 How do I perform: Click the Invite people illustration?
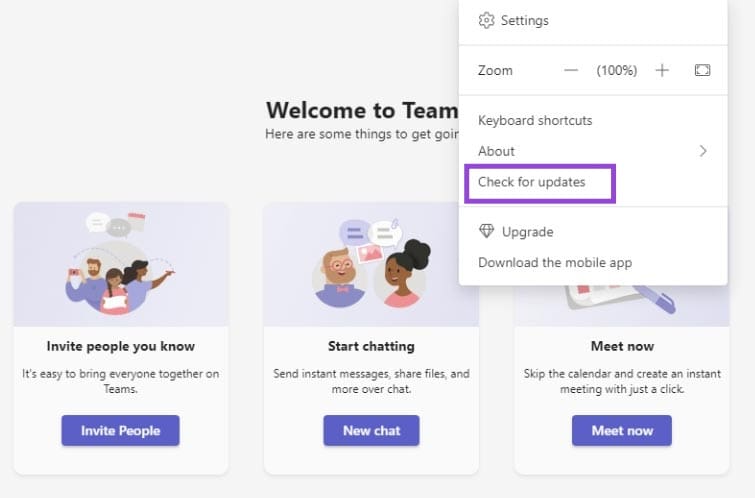pyautogui.click(x=121, y=263)
